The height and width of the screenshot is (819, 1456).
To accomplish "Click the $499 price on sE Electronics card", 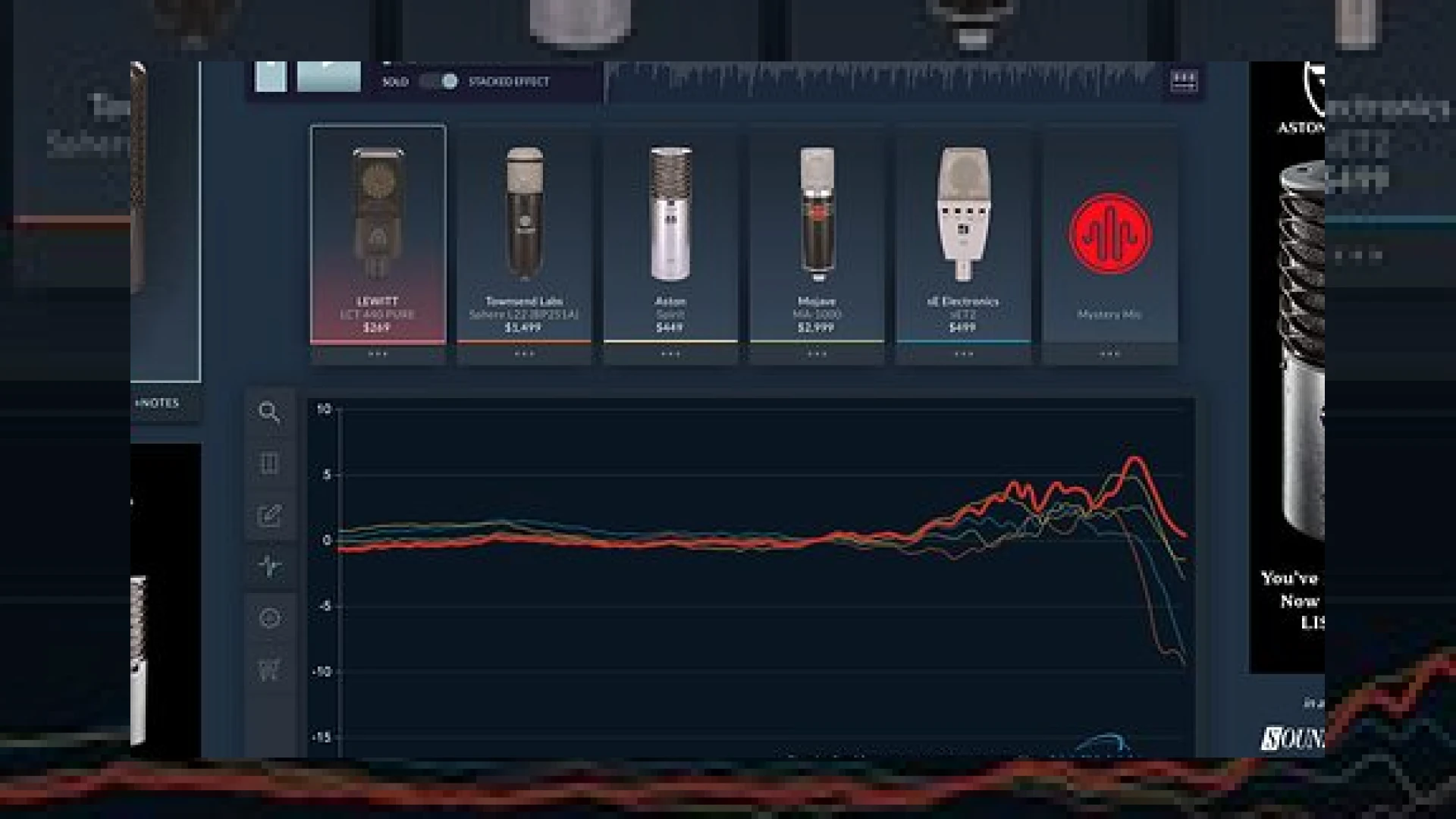I will click(962, 328).
